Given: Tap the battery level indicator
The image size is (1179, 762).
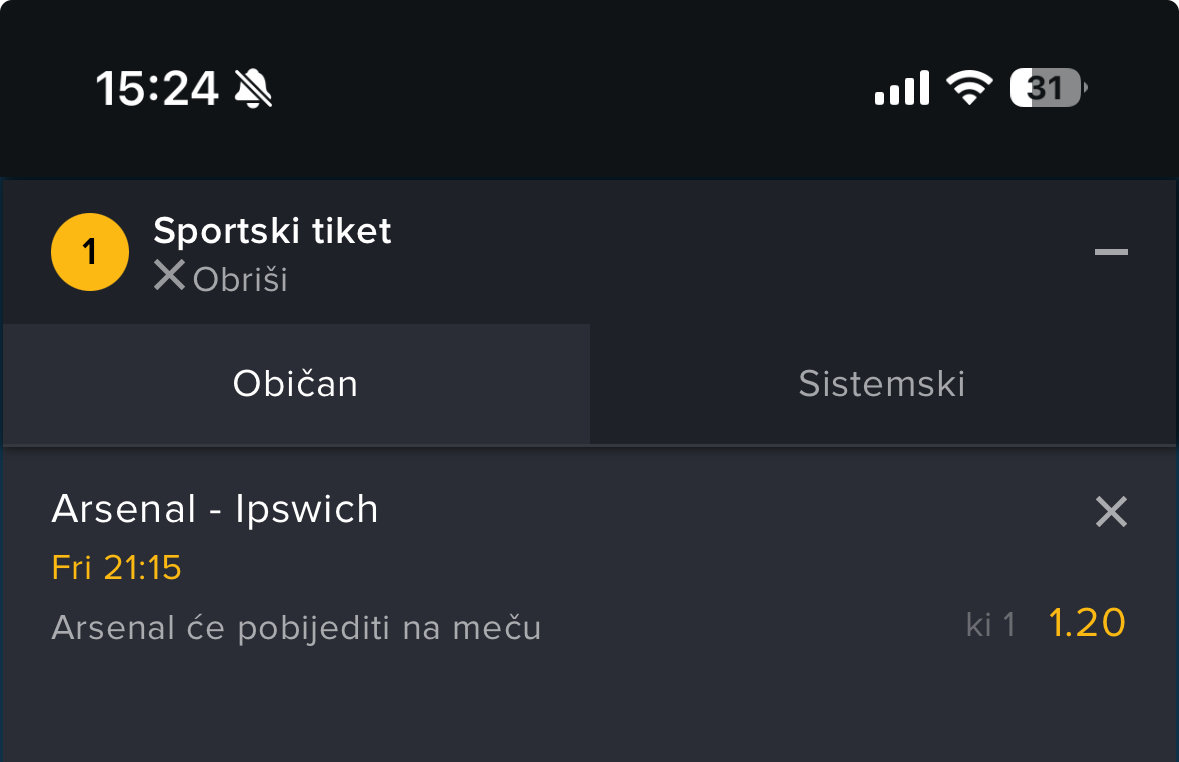Looking at the screenshot, I should tap(1047, 89).
